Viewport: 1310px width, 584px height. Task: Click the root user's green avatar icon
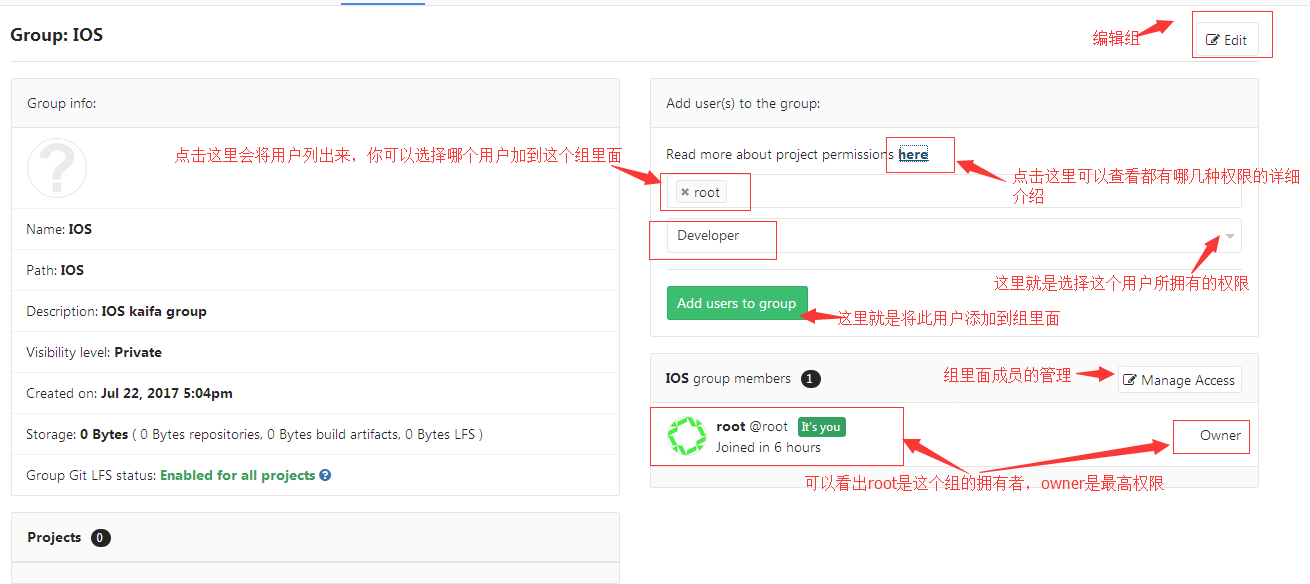[x=687, y=436]
